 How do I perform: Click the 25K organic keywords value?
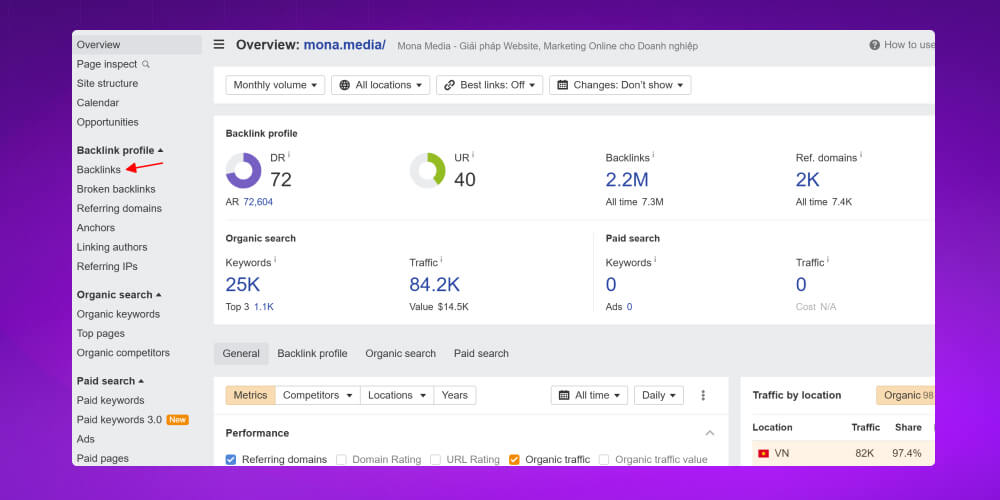pos(243,285)
